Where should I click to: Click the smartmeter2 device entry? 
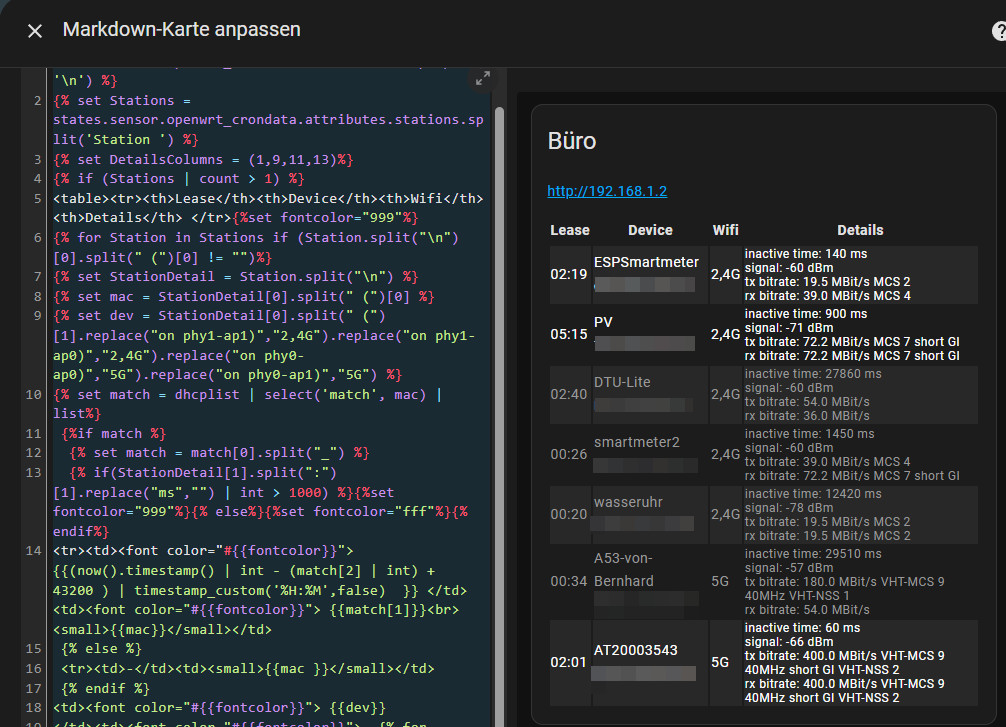(636, 442)
